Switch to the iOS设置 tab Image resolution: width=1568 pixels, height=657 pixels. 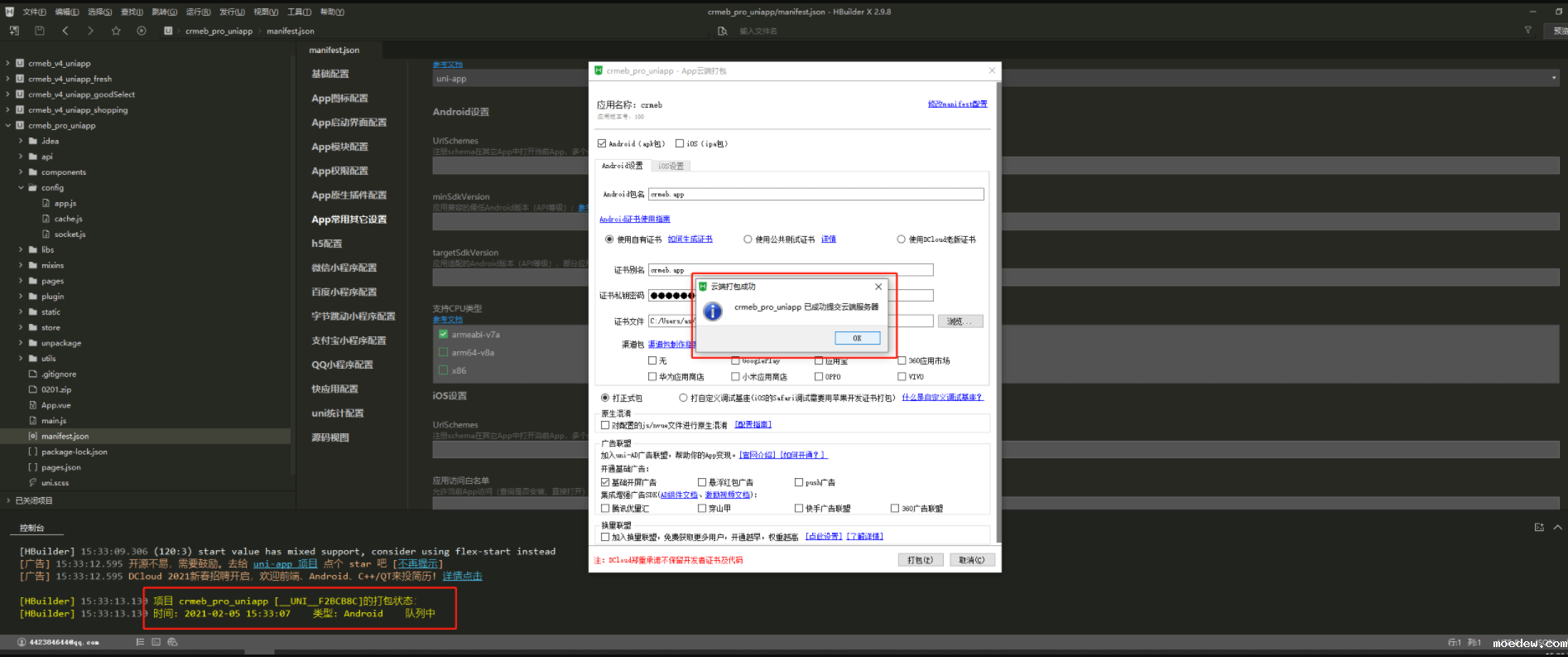(x=671, y=166)
